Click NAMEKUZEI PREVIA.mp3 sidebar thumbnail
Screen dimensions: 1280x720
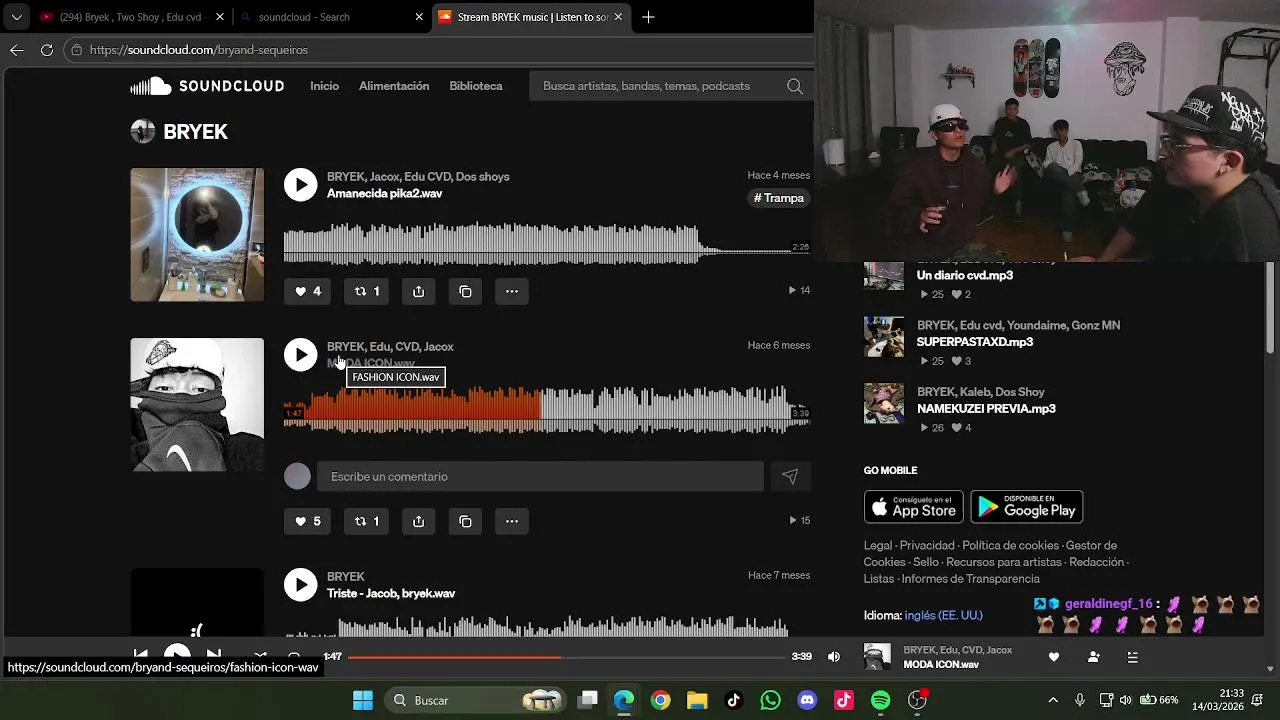coord(884,404)
